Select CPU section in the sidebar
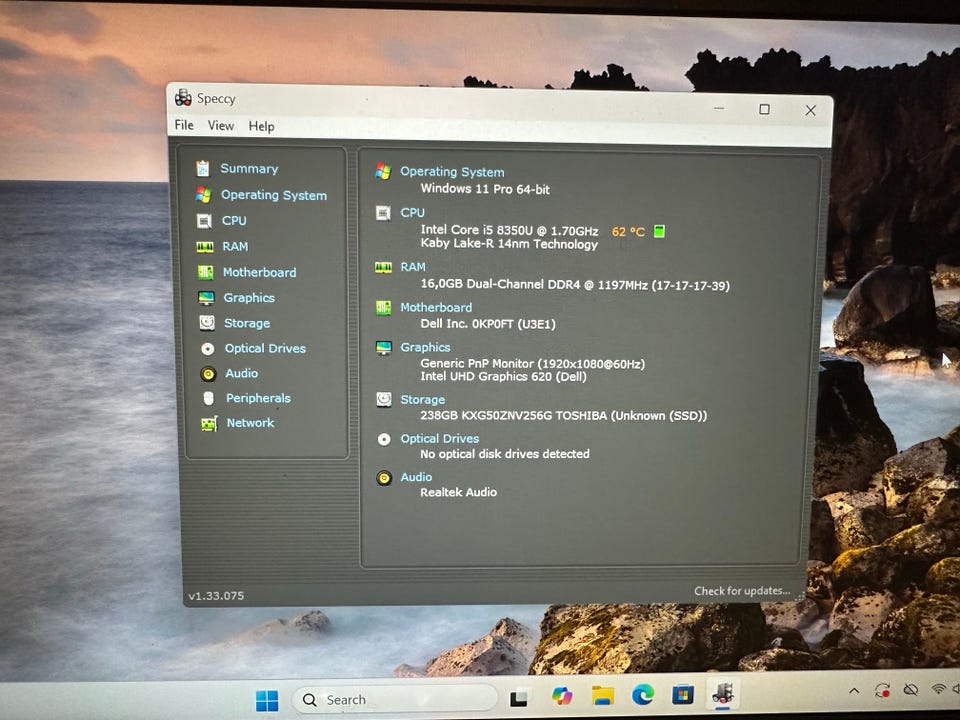Image resolution: width=960 pixels, height=720 pixels. 234,220
